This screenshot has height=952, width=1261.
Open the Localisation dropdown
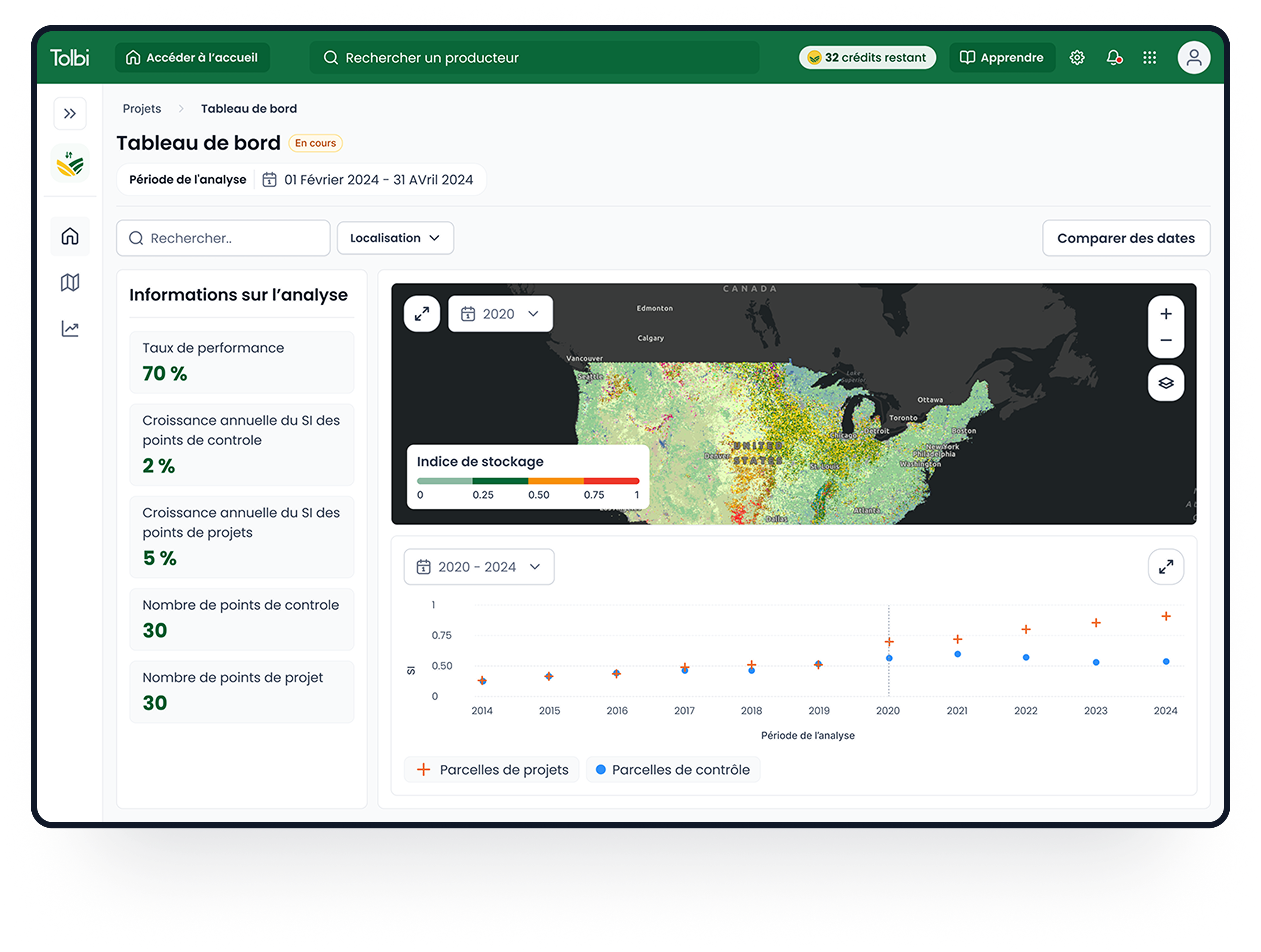click(x=395, y=238)
